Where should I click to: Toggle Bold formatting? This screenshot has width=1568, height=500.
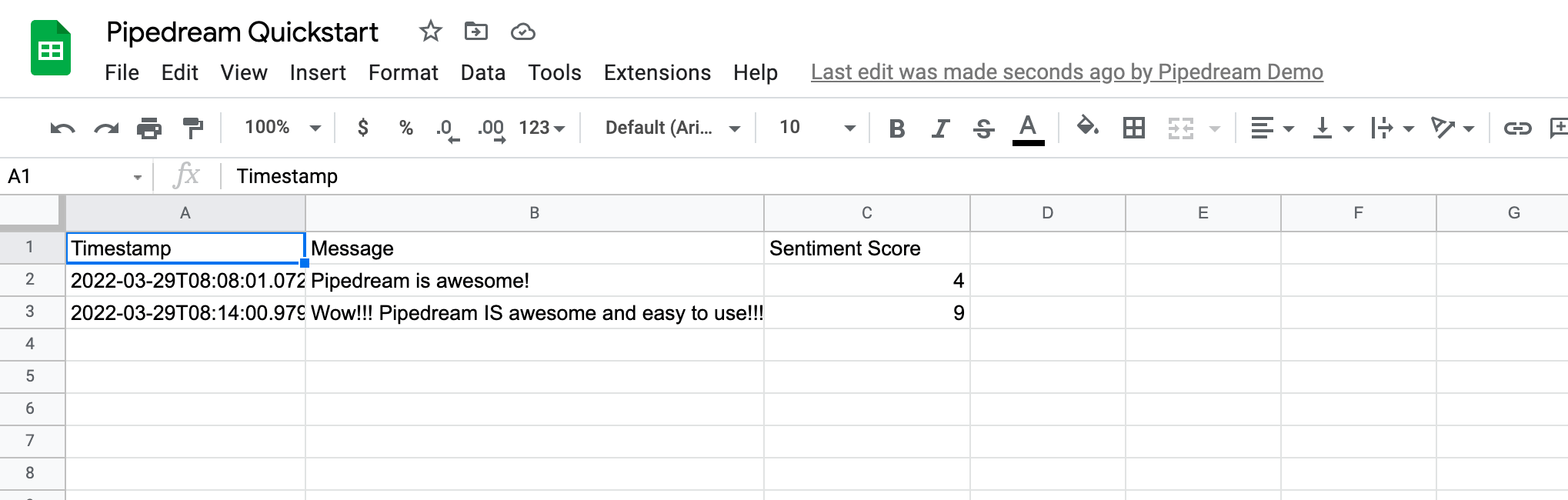pos(896,128)
